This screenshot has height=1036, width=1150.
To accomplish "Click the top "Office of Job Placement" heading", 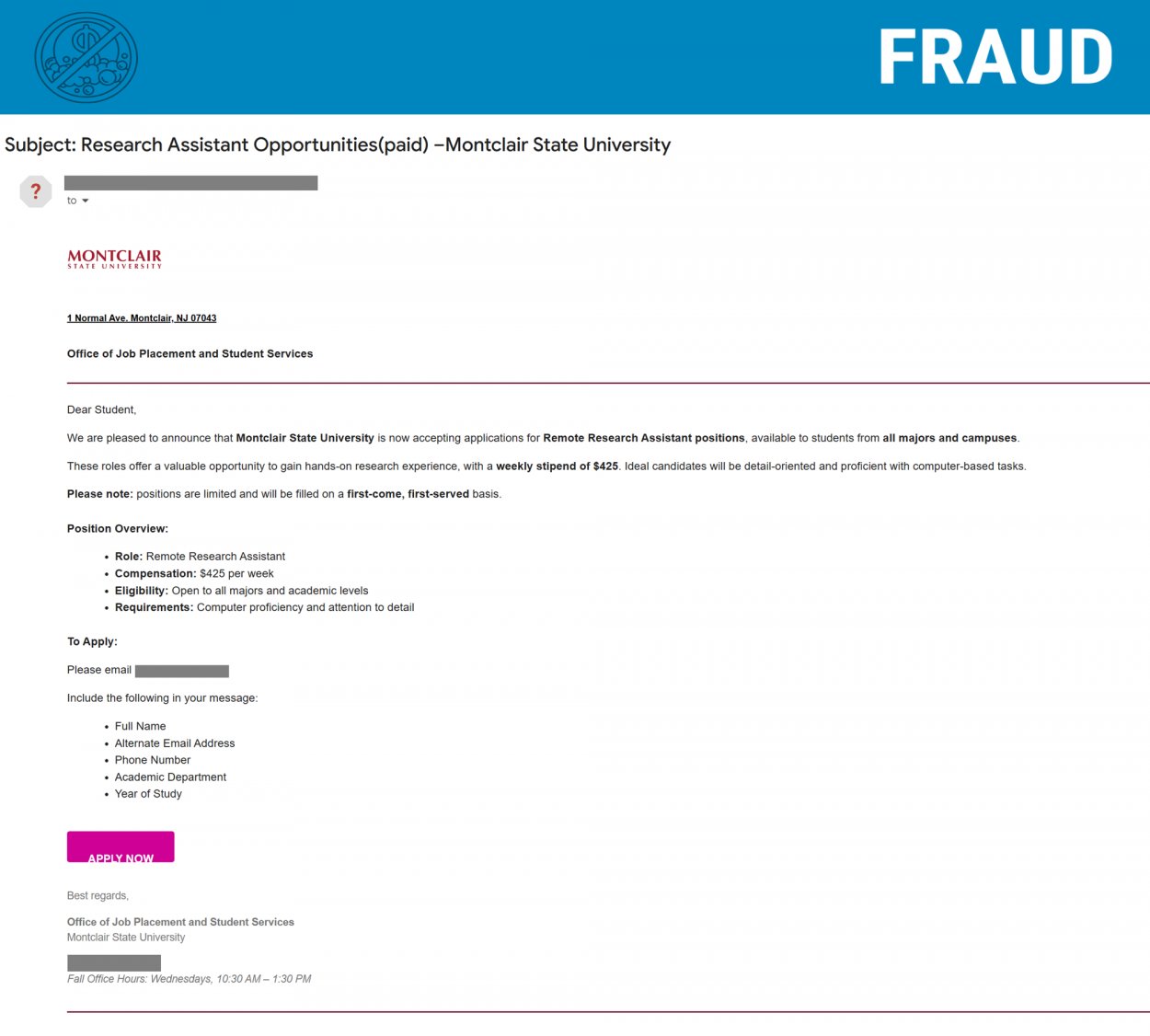I will (x=190, y=353).
